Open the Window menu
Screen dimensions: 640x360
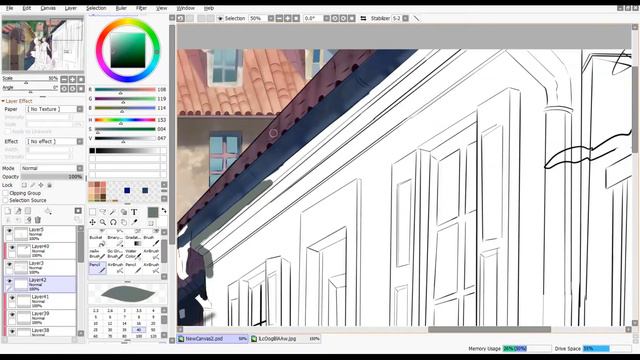pos(185,8)
